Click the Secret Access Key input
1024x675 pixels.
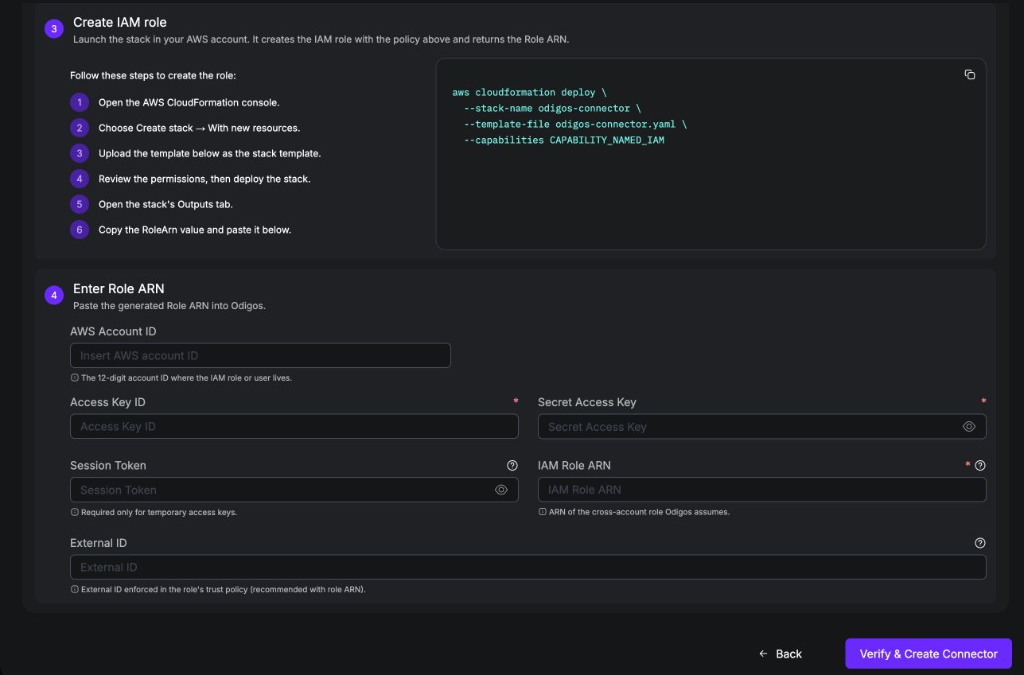coord(761,426)
